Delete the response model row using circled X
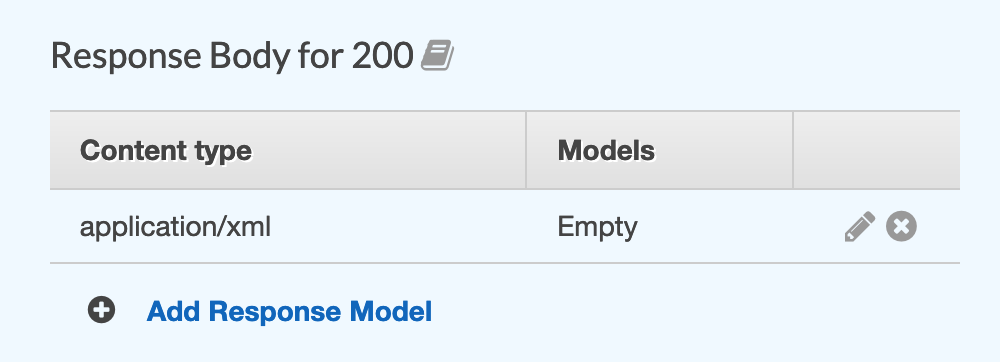 pos(901,227)
